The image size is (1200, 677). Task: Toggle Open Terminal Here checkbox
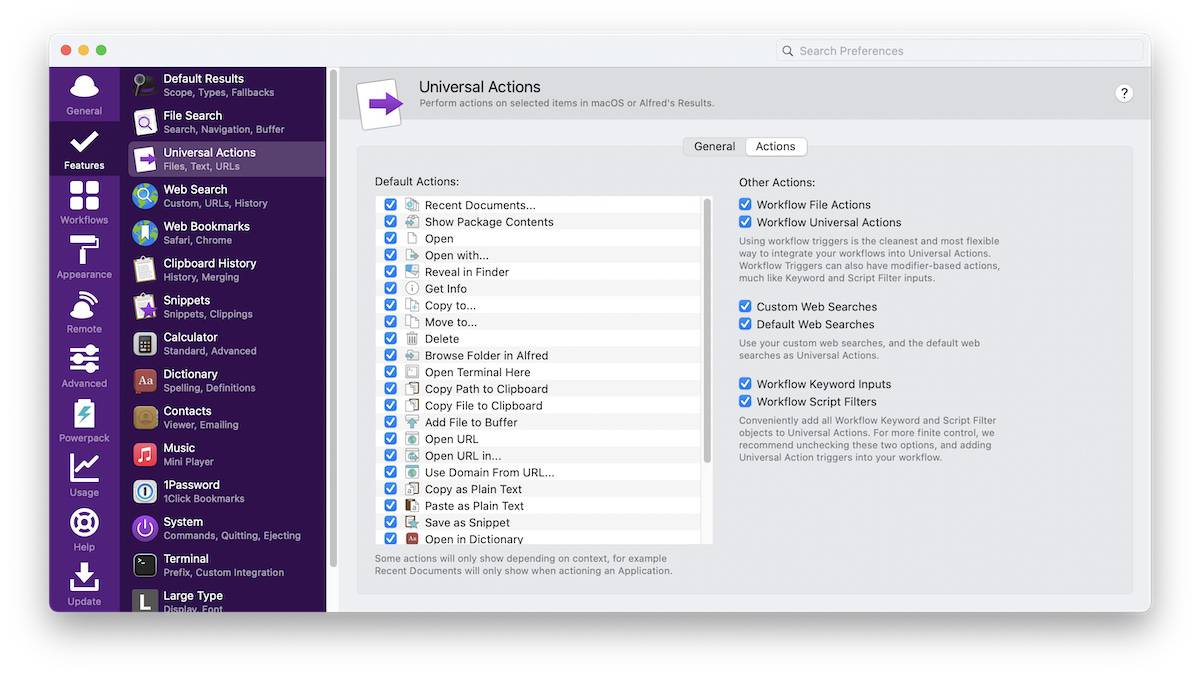[391, 372]
